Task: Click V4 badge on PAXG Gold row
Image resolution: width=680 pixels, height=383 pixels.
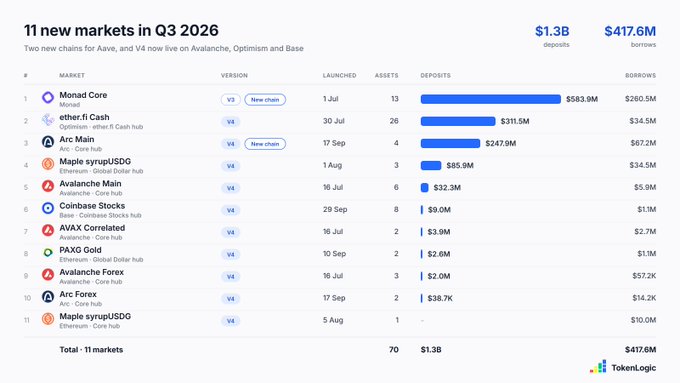Action: click(x=231, y=255)
